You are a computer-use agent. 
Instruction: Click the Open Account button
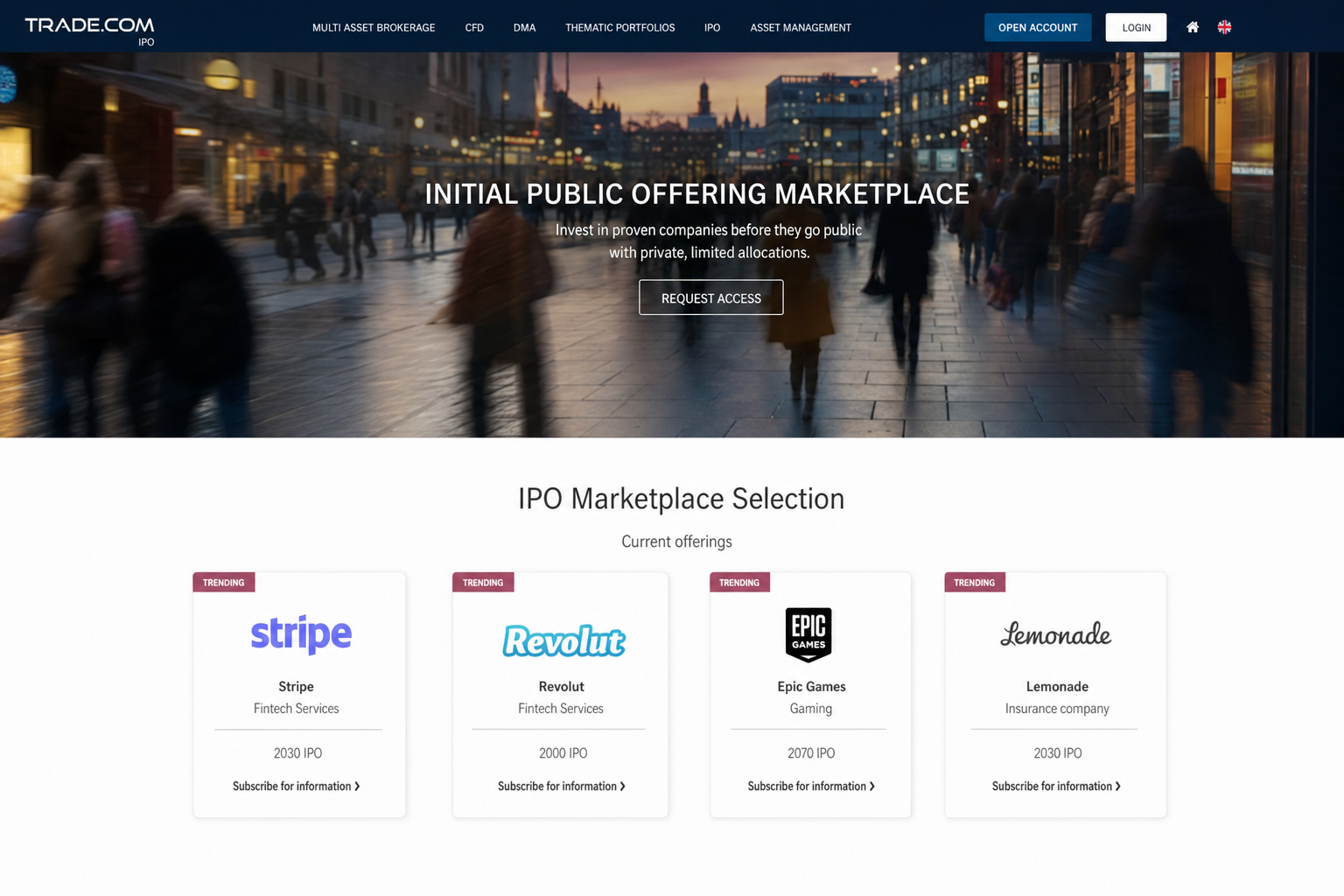click(1038, 27)
